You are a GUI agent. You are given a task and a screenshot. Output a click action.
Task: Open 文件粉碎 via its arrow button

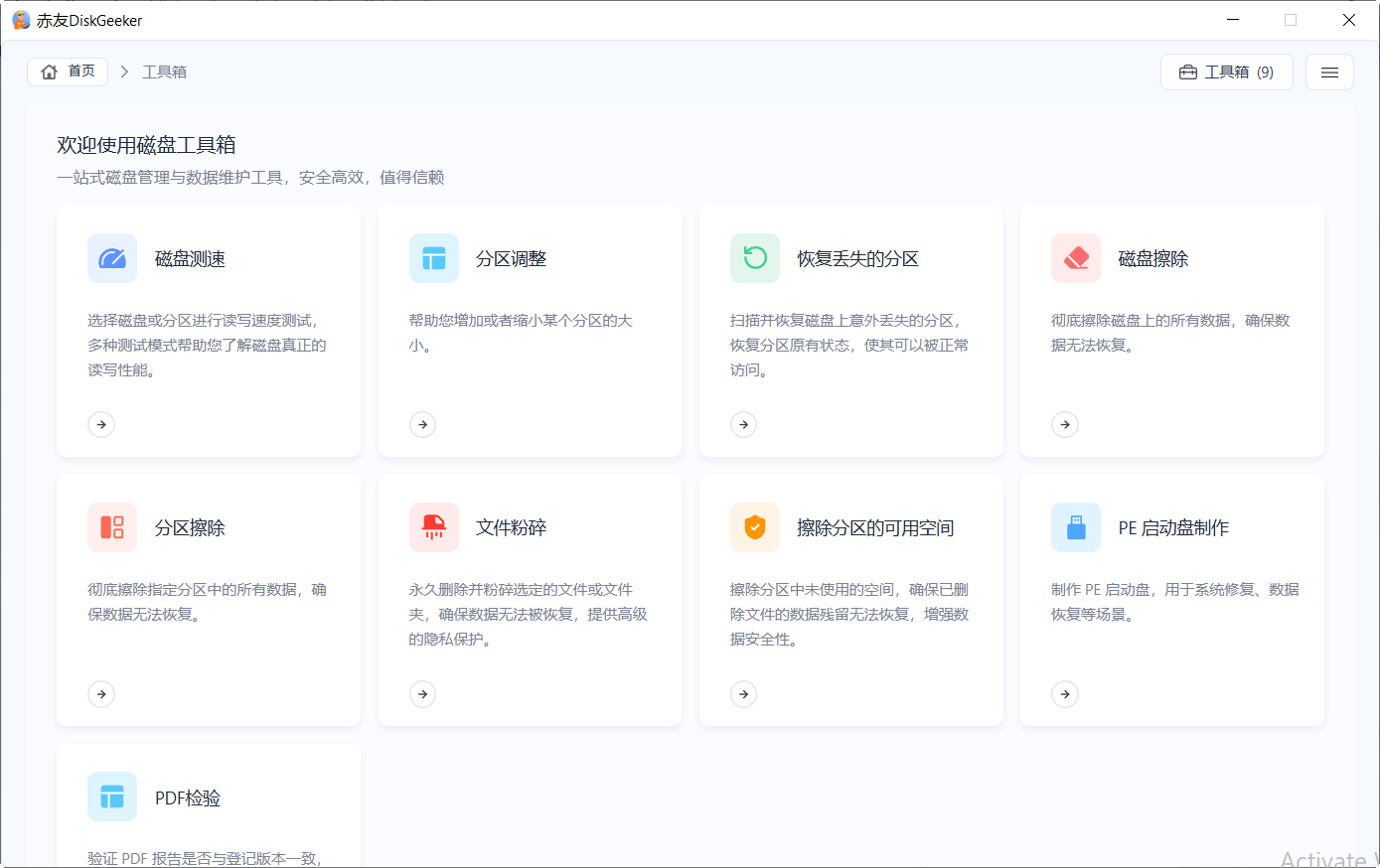point(423,694)
